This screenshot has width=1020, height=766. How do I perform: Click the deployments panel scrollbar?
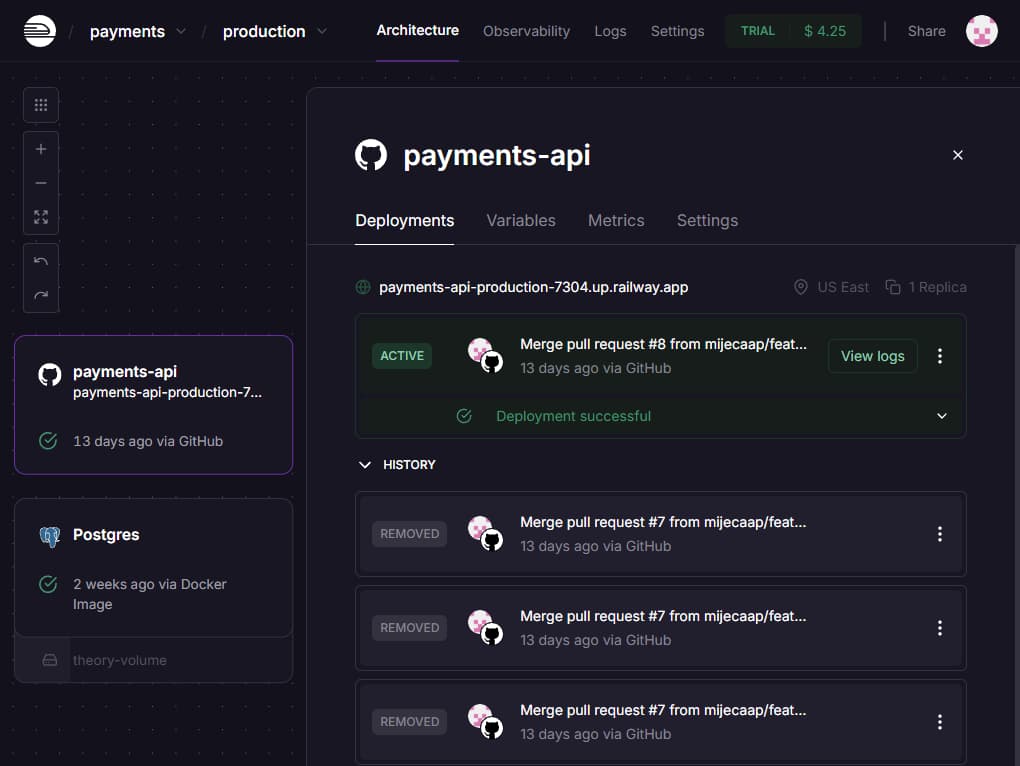click(x=1017, y=505)
